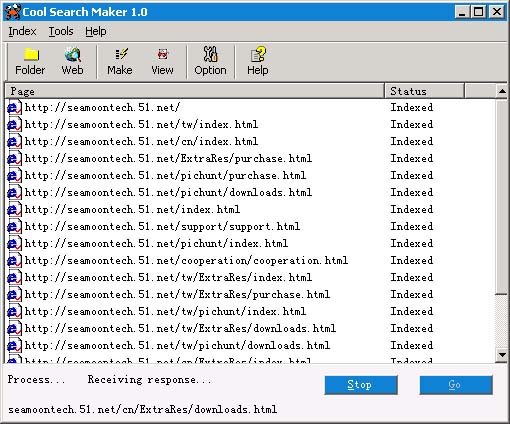The image size is (510, 424).
Task: Click the page icon for support/support.html row
Action: pyautogui.click(x=14, y=227)
